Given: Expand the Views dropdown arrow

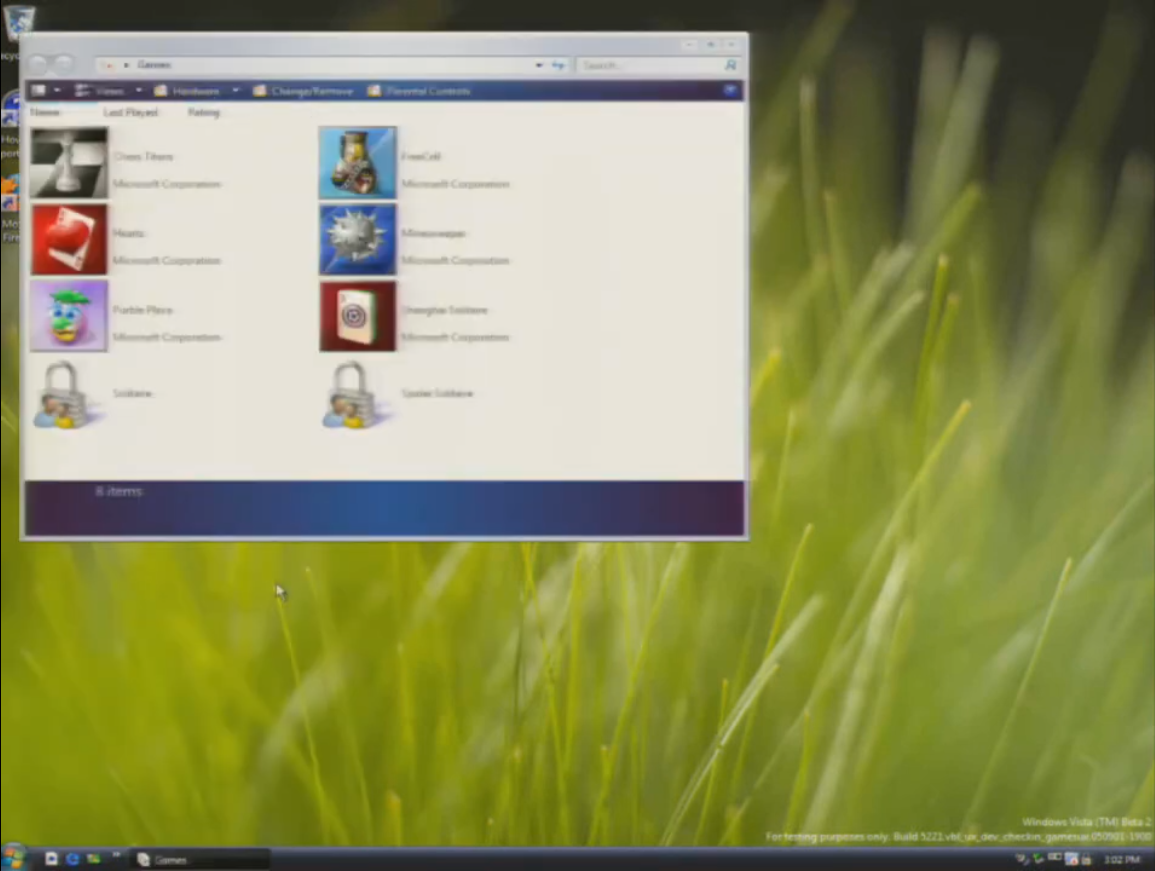Looking at the screenshot, I should [138, 91].
